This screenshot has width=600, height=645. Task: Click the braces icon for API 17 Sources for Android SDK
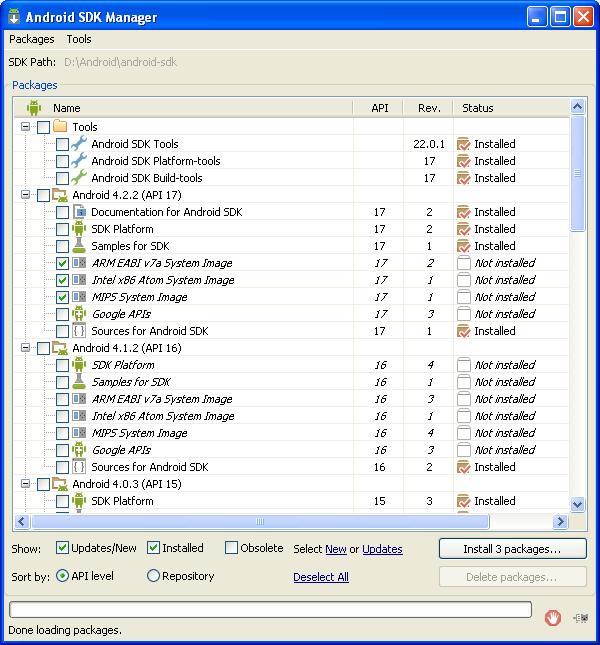point(79,331)
